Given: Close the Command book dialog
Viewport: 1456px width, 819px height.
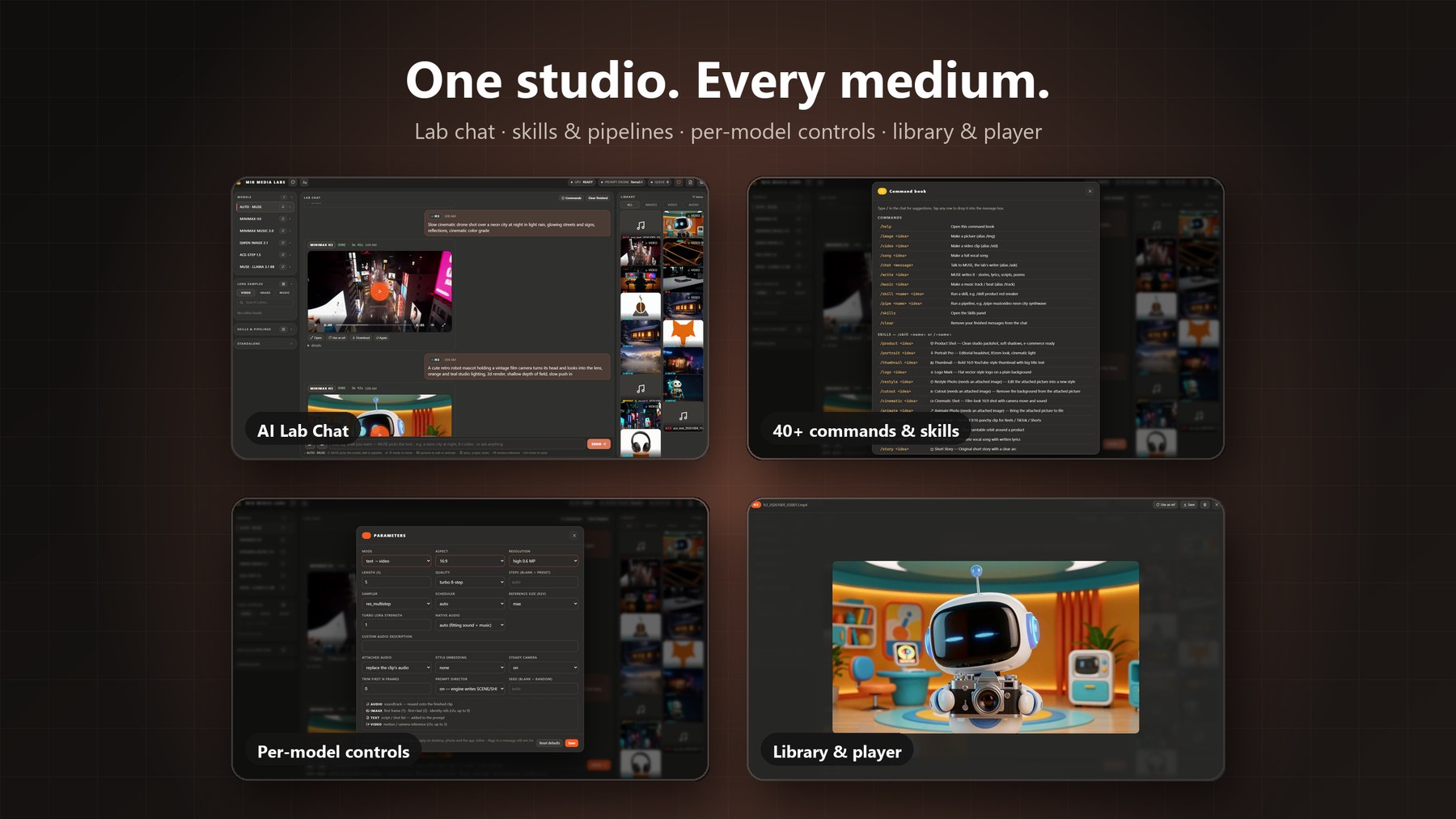Looking at the screenshot, I should [x=1090, y=191].
